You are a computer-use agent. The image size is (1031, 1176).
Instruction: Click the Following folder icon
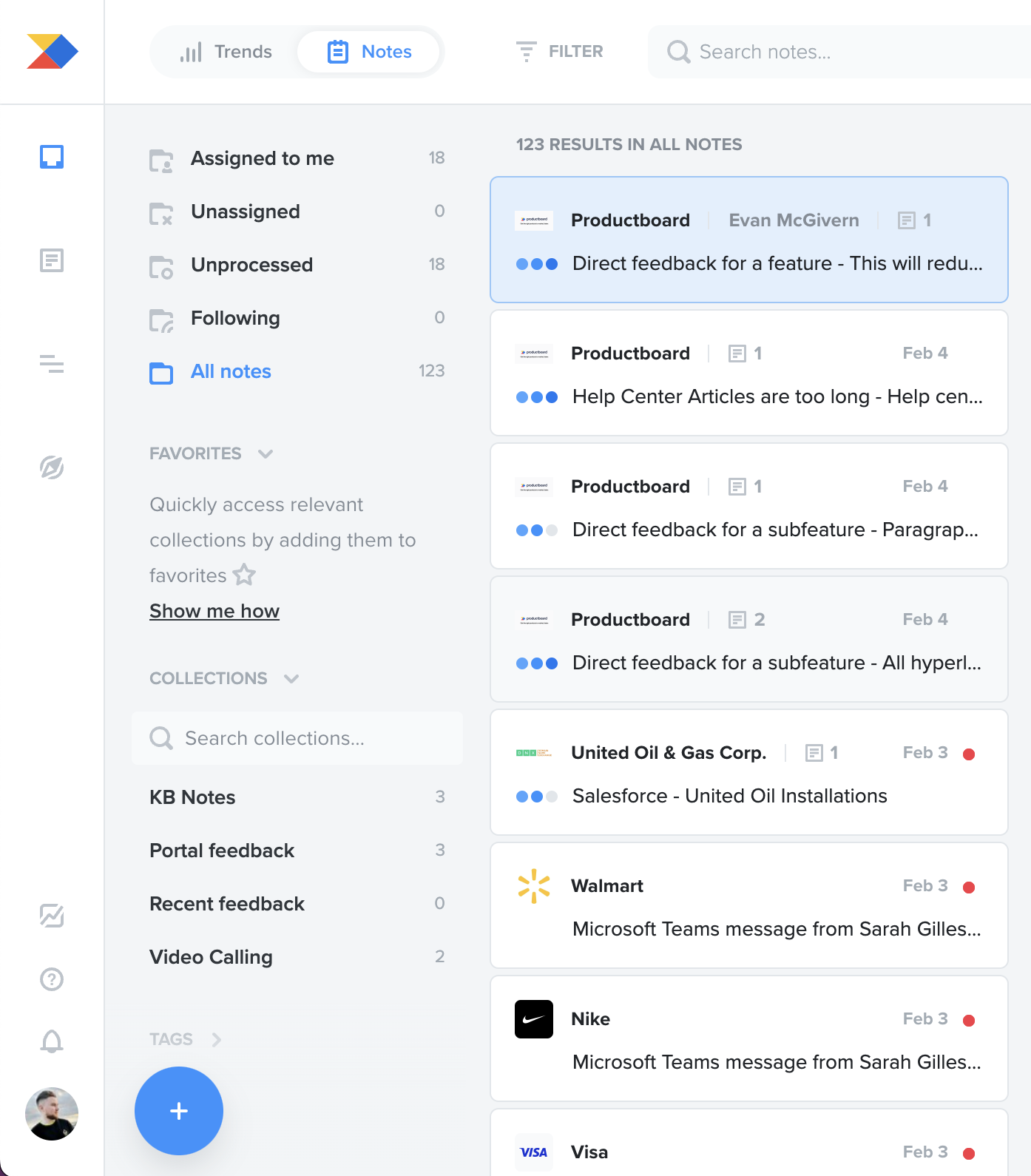point(161,320)
